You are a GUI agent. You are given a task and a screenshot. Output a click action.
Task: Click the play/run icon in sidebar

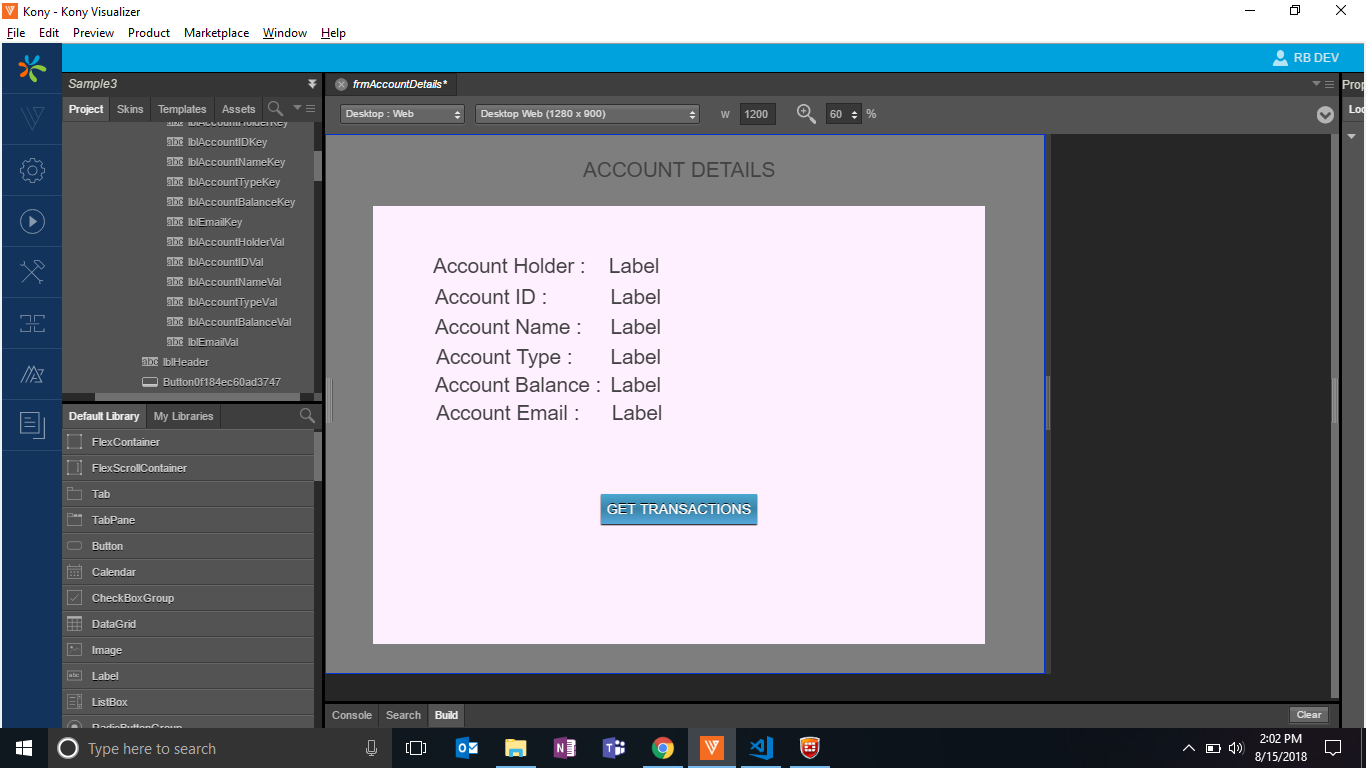[32, 222]
